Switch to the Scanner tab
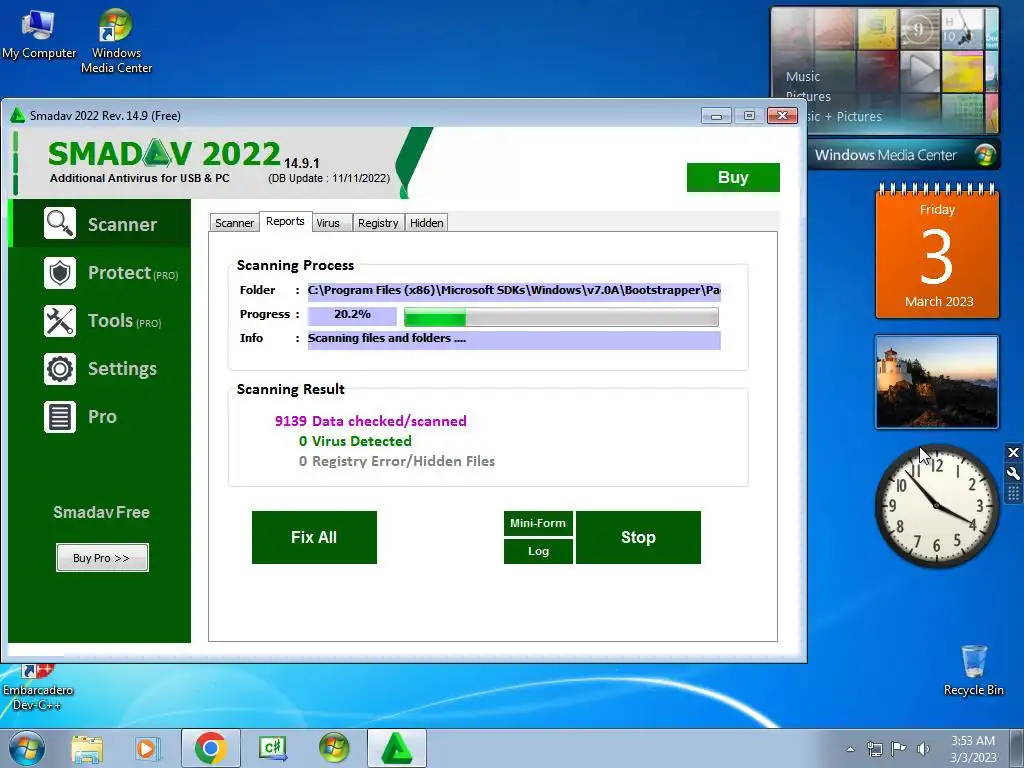 click(234, 223)
